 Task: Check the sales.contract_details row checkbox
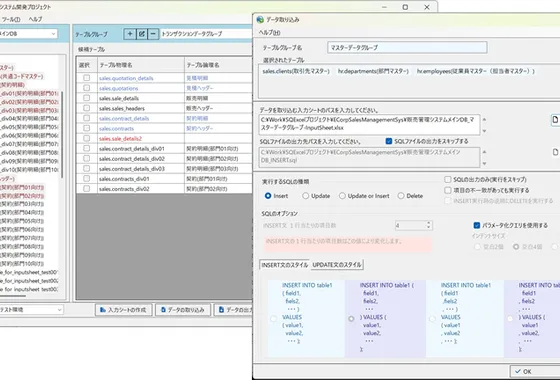[86, 118]
